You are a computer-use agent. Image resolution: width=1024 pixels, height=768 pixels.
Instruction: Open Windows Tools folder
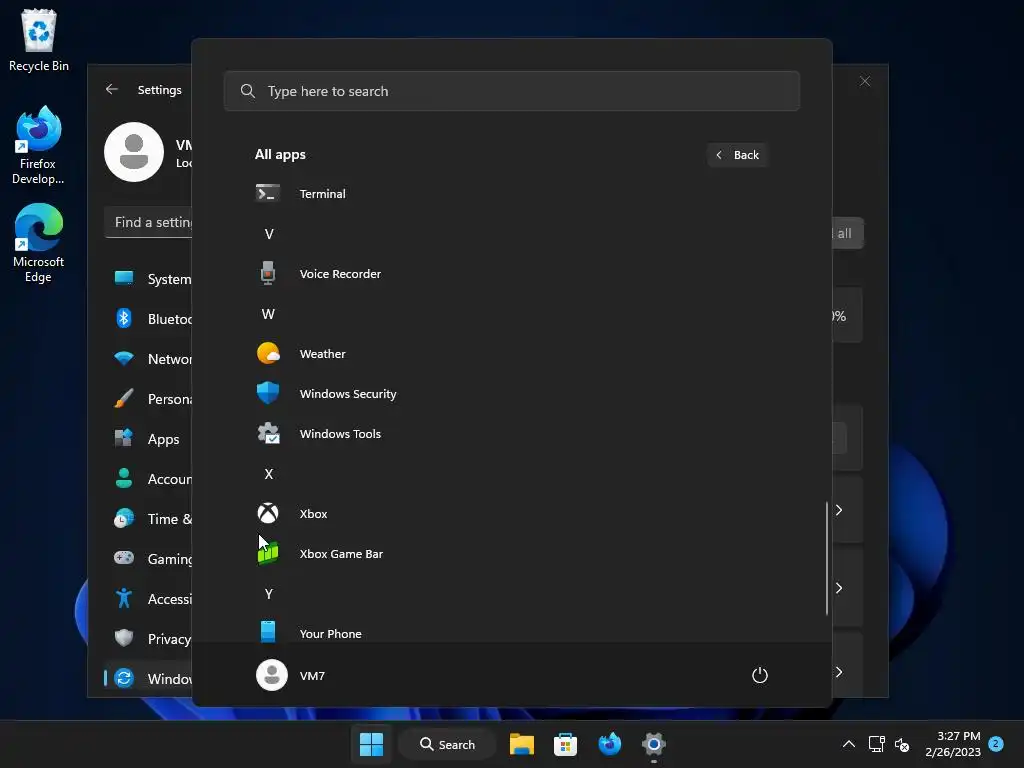(511, 434)
